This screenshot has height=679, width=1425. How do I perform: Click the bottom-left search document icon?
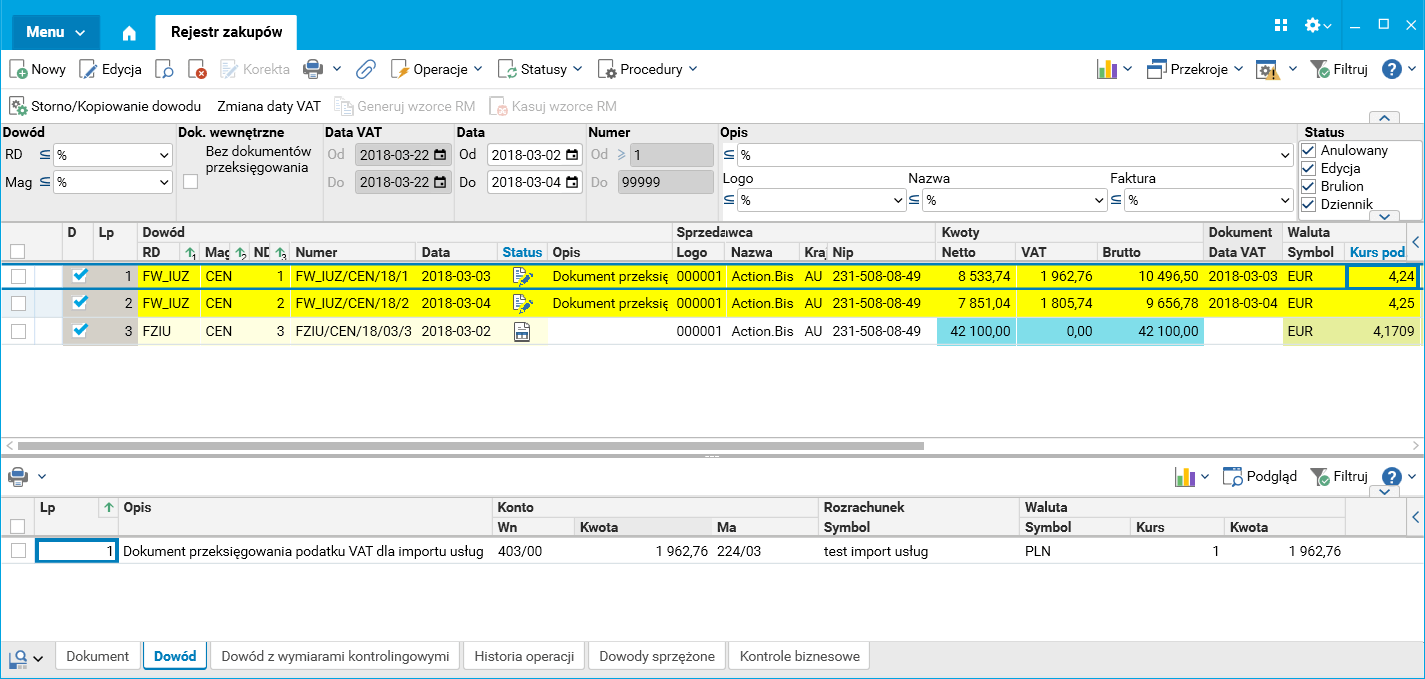pos(18,658)
